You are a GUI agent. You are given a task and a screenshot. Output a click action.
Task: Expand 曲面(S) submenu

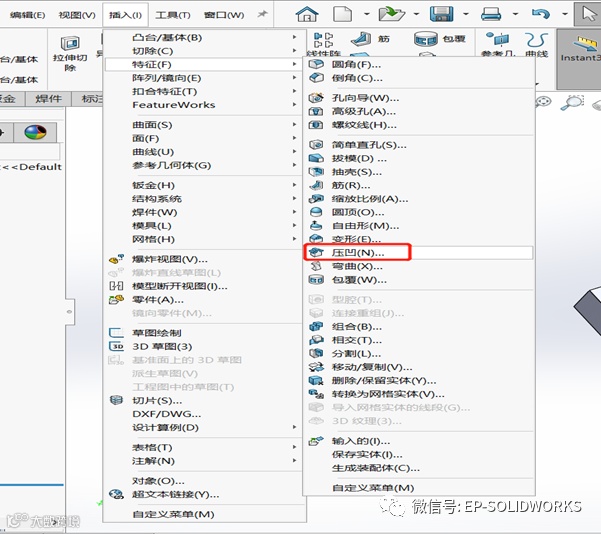[x=205, y=125]
